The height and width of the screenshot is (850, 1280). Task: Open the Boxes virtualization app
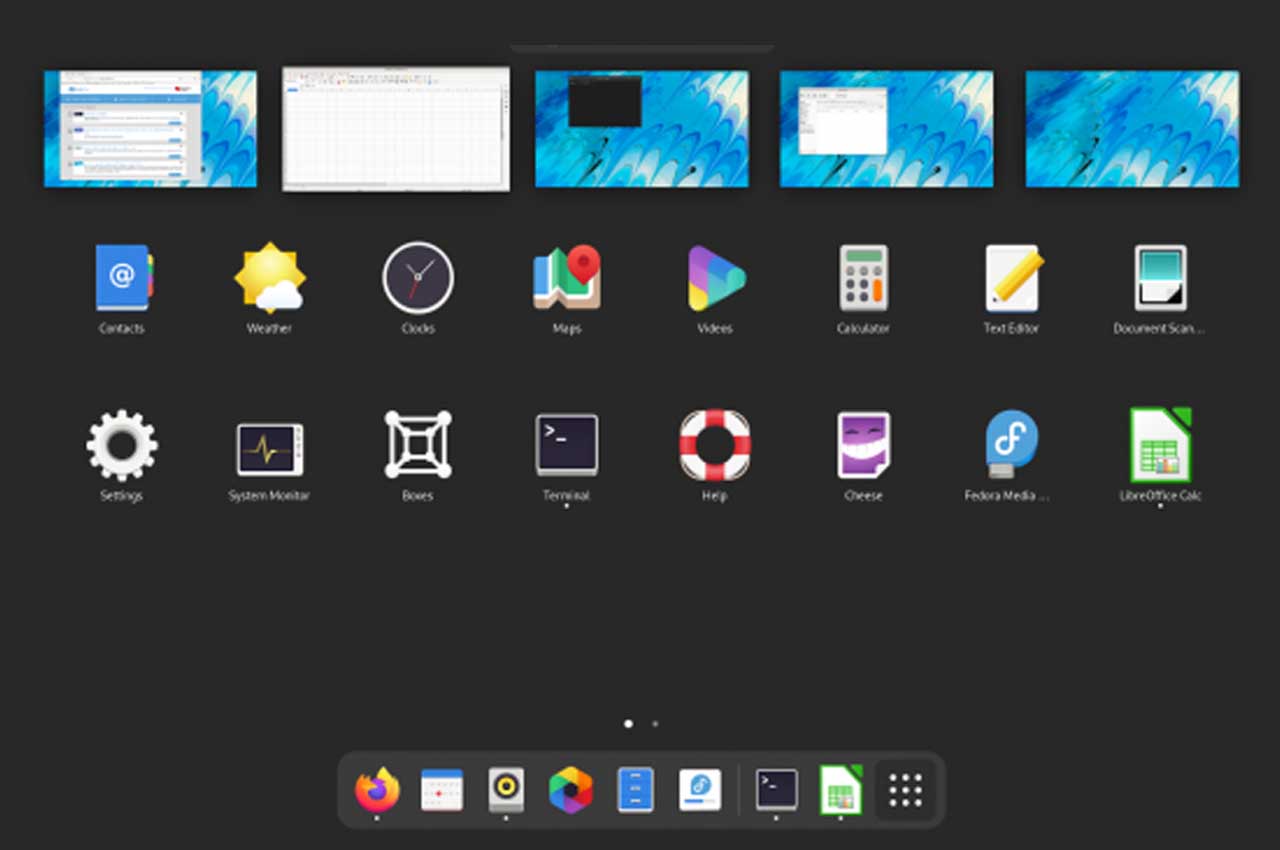click(418, 445)
